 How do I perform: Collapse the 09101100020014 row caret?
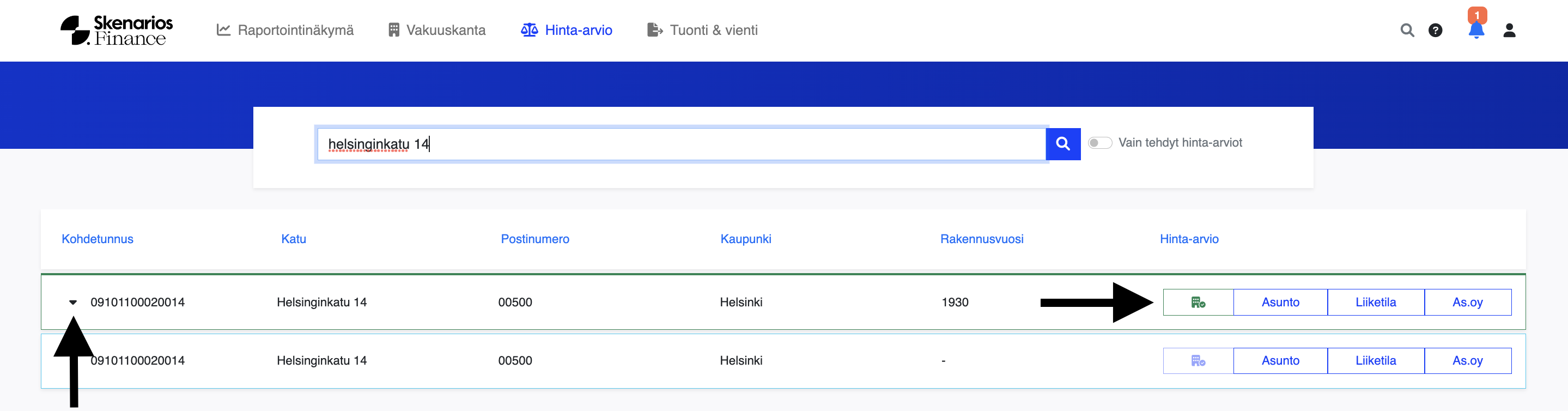(x=73, y=302)
